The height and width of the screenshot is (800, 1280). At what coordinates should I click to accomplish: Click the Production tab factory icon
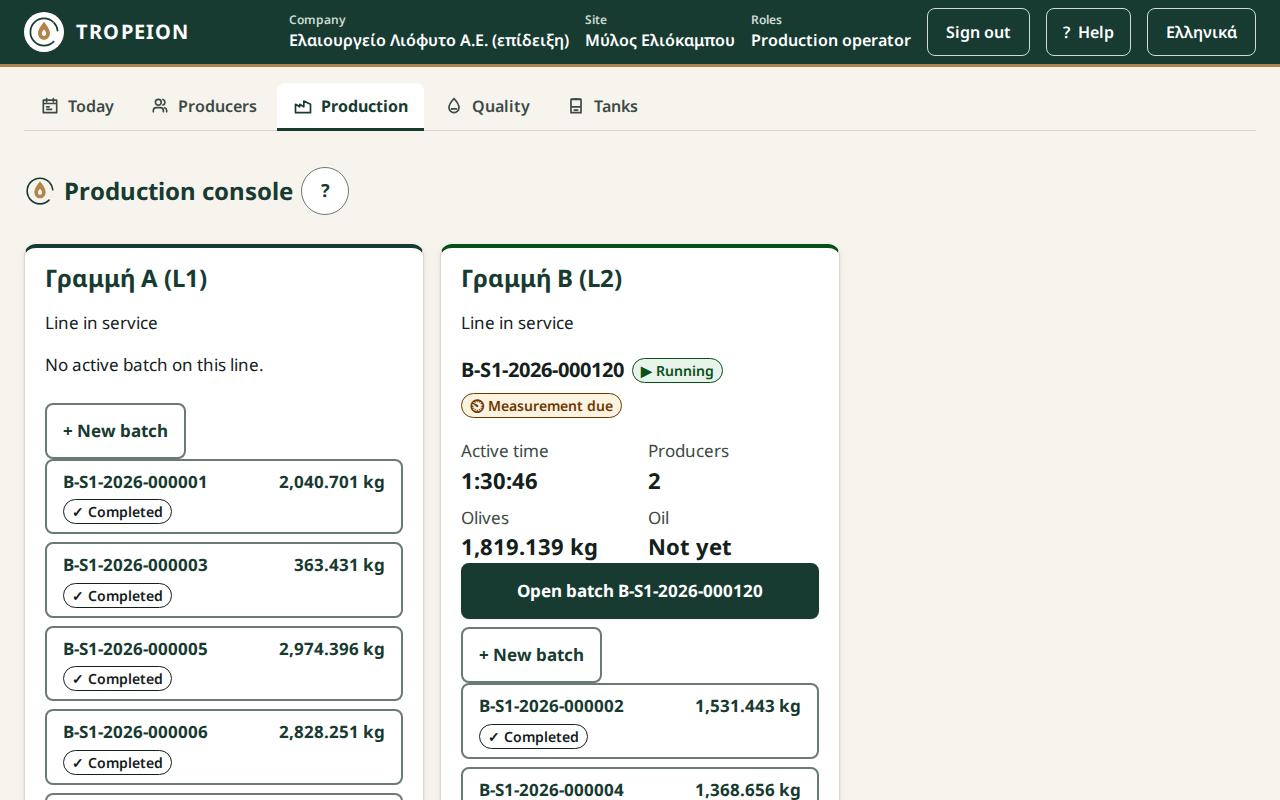(303, 106)
